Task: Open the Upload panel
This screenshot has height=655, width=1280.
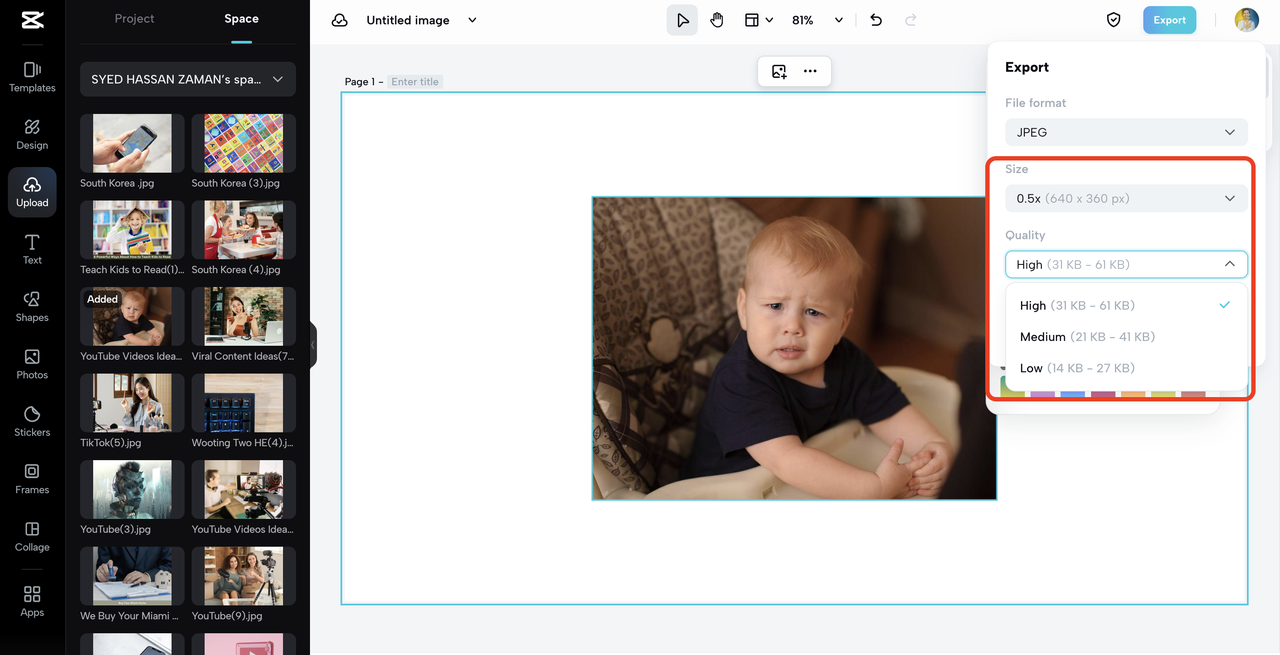Action: click(32, 192)
